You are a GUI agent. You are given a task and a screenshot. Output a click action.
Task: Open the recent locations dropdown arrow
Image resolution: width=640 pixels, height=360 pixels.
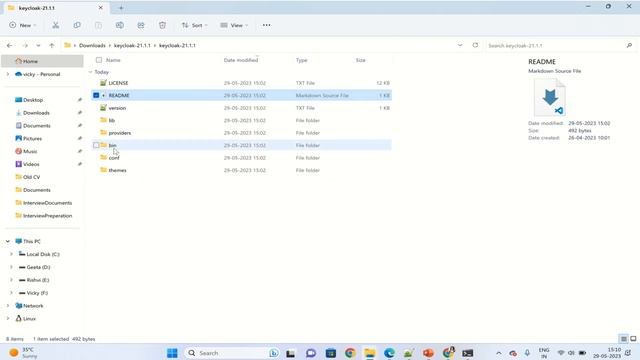coord(38,45)
